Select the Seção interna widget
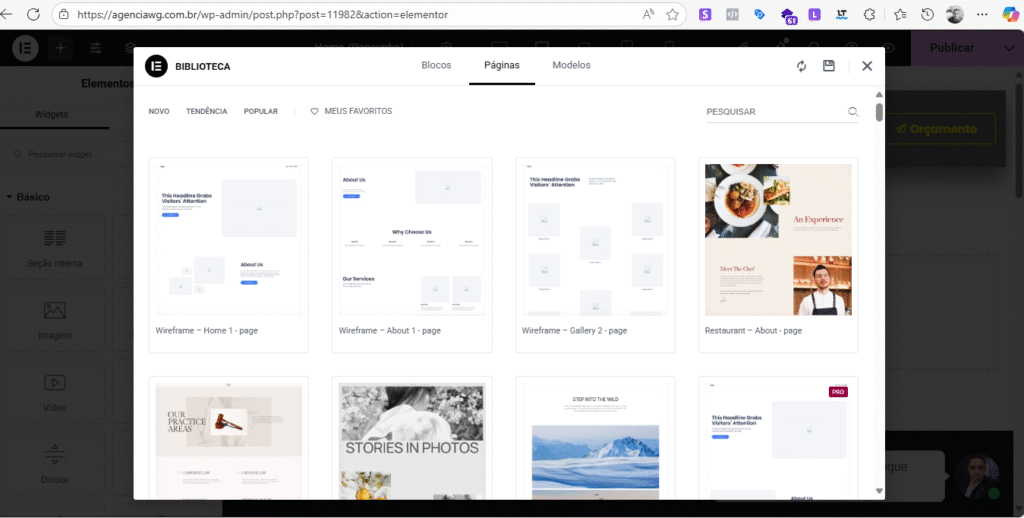Viewport: 1024px width, 518px height. point(55,248)
